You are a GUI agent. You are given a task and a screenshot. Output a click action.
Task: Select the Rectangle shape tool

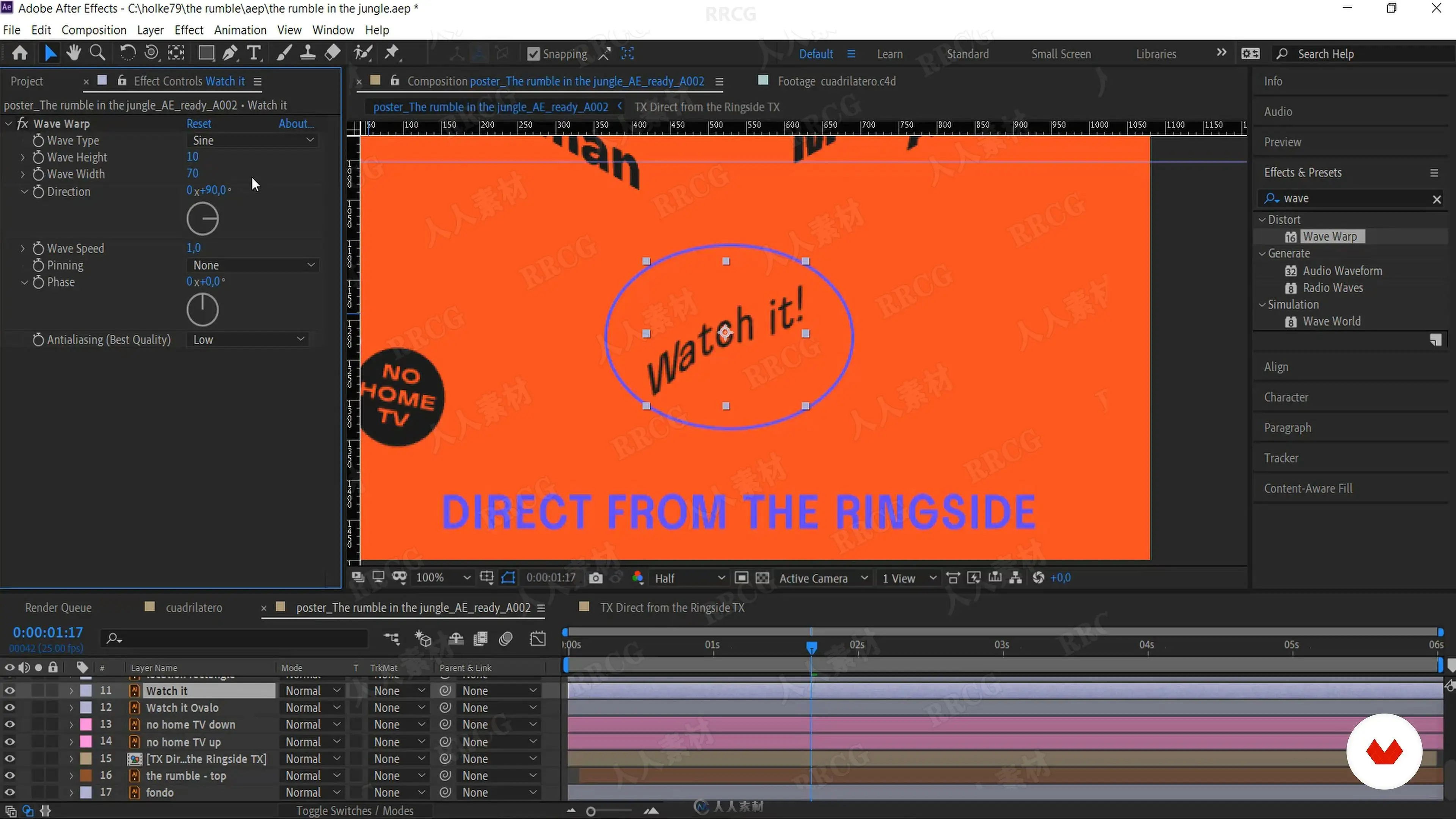[x=206, y=53]
